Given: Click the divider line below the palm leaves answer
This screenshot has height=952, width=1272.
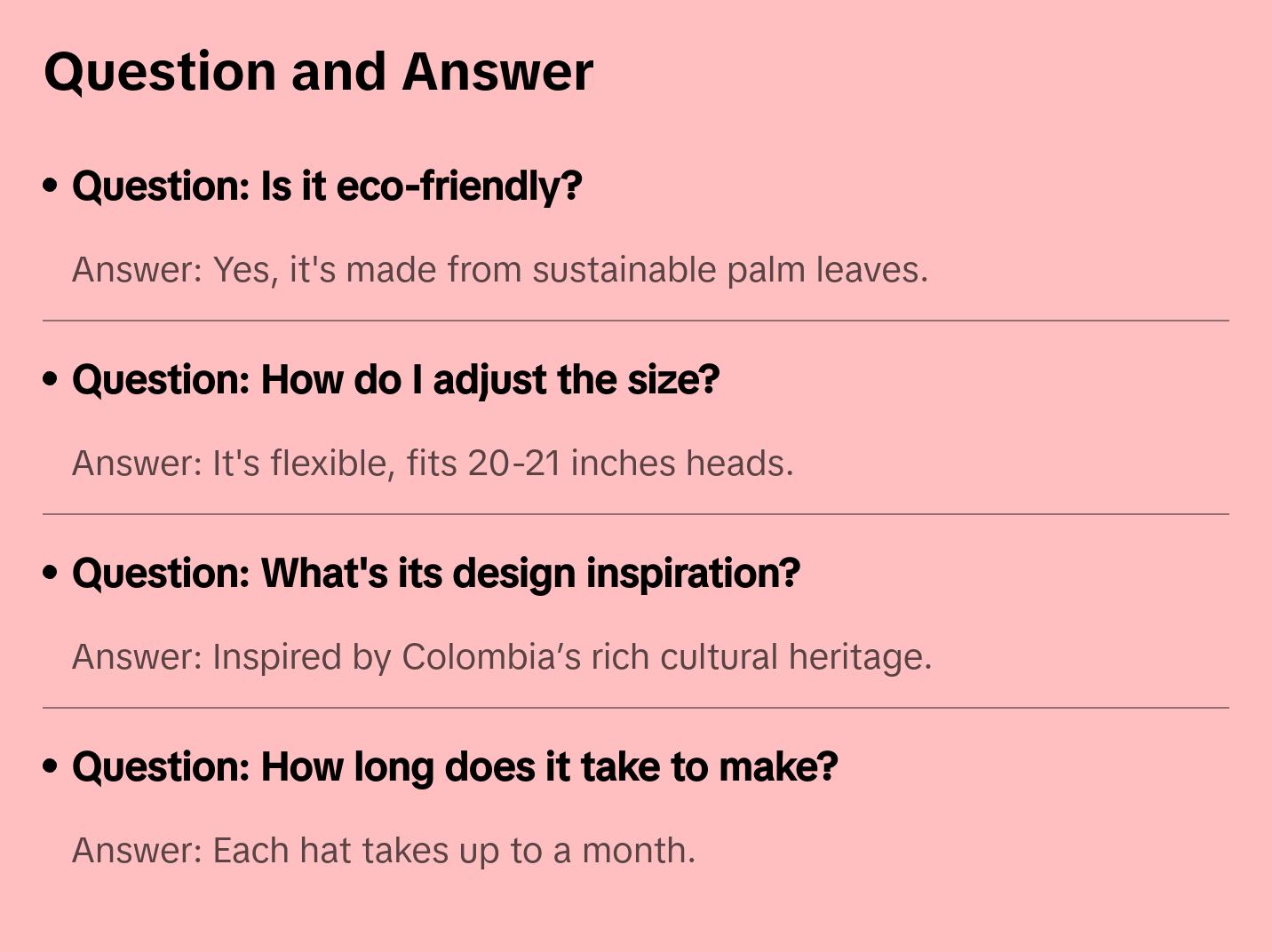Looking at the screenshot, I should click(x=636, y=321).
